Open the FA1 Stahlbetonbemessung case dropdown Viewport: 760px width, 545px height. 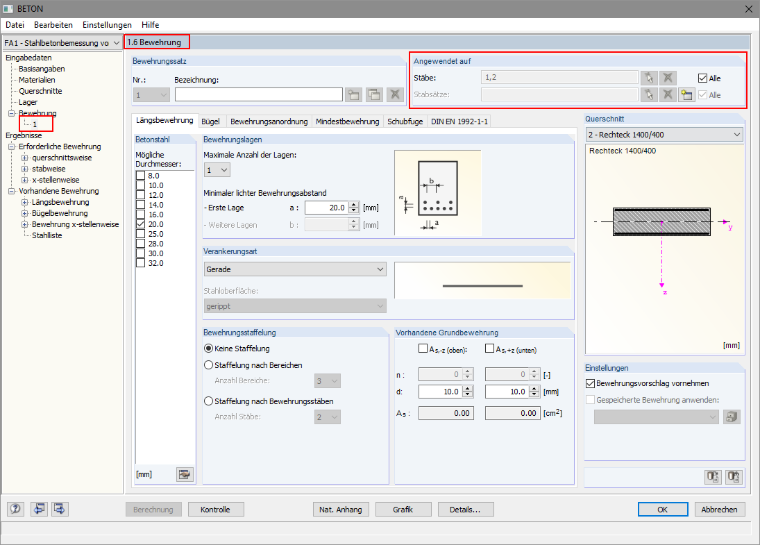pyautogui.click(x=116, y=43)
